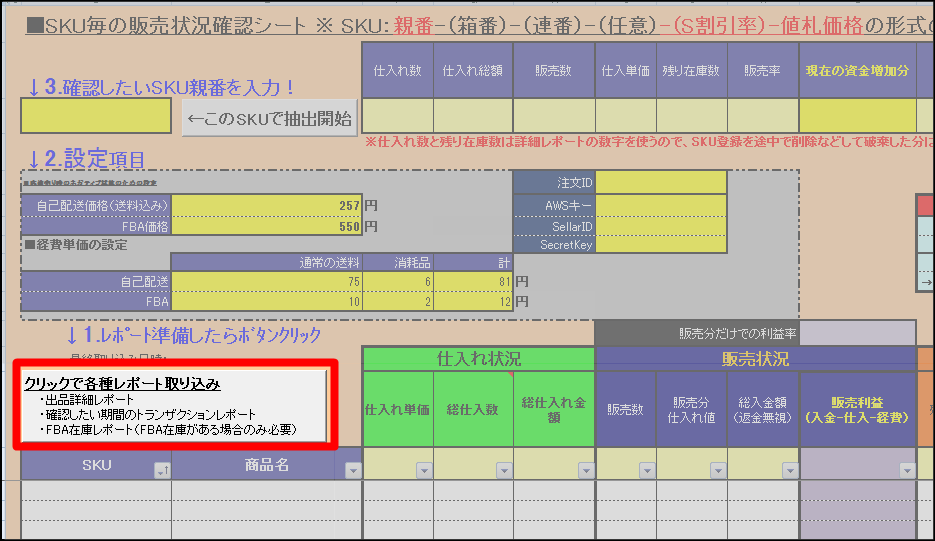Open the 商品名 column filter dropdown

[351, 470]
